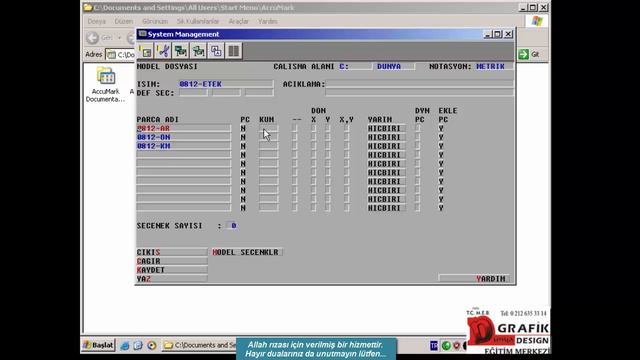The height and width of the screenshot is (360, 640).
Task: Click the red shield tray icon
Action: click(x=456, y=346)
